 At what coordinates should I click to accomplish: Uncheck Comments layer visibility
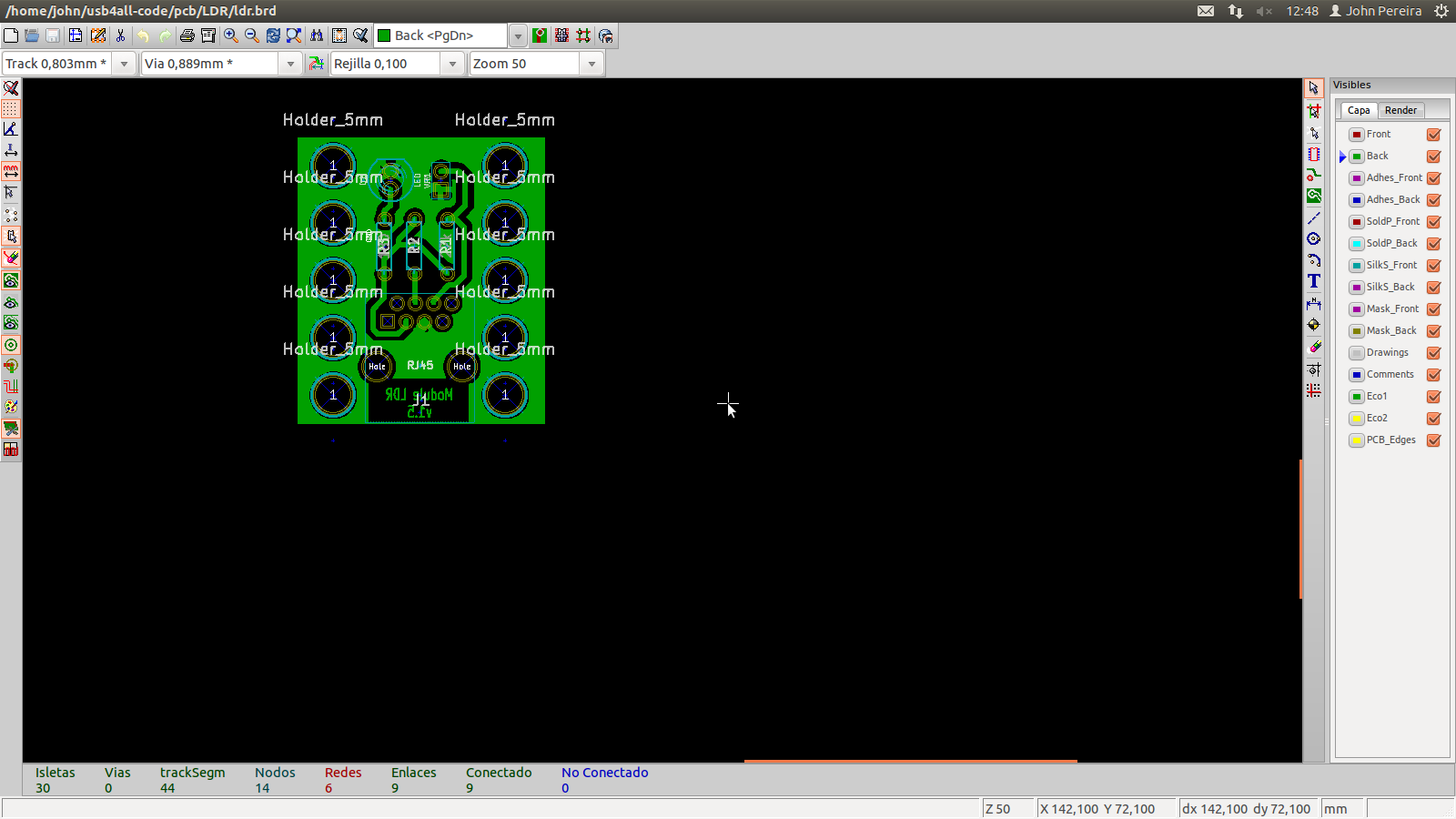pos(1434,375)
